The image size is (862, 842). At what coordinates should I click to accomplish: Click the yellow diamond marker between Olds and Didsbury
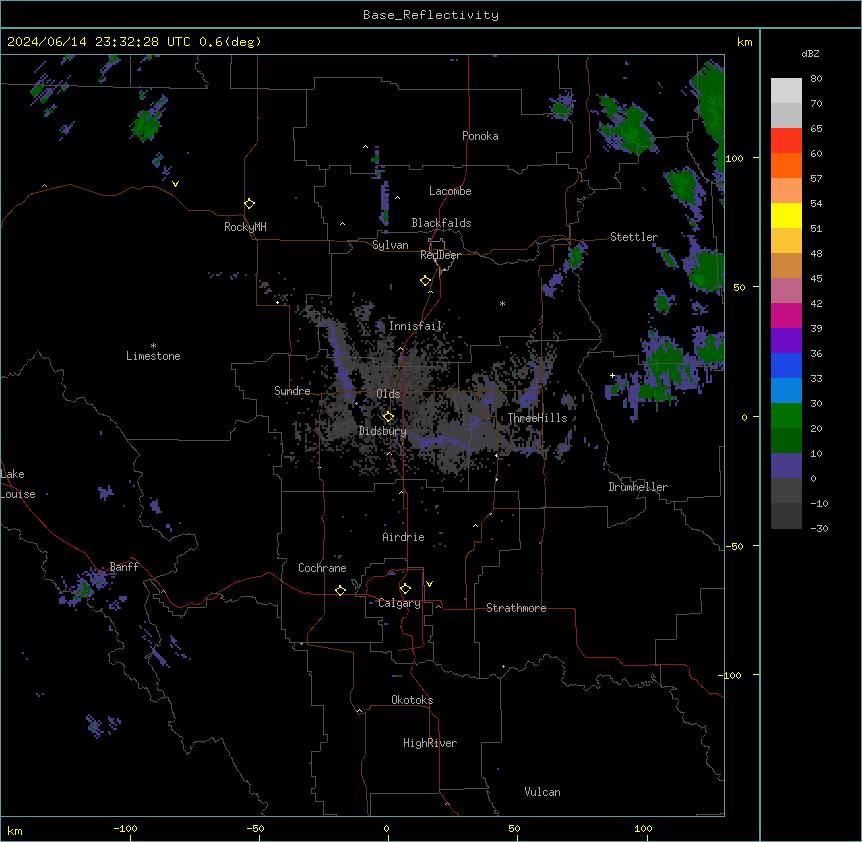(x=388, y=417)
